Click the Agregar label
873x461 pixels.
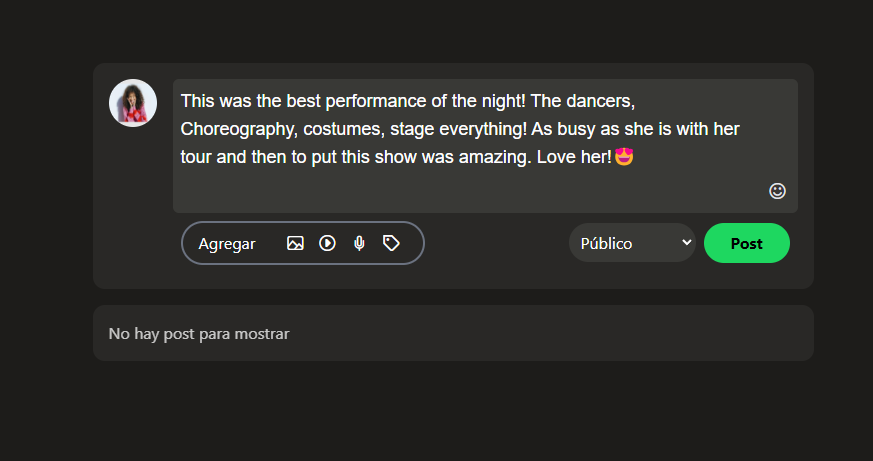click(227, 244)
